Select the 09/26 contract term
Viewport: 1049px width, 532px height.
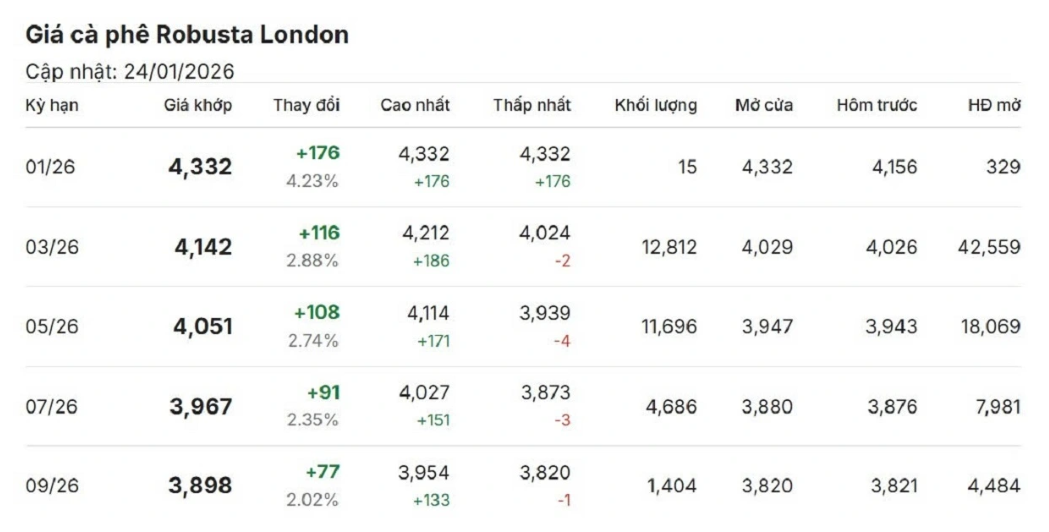coord(50,486)
